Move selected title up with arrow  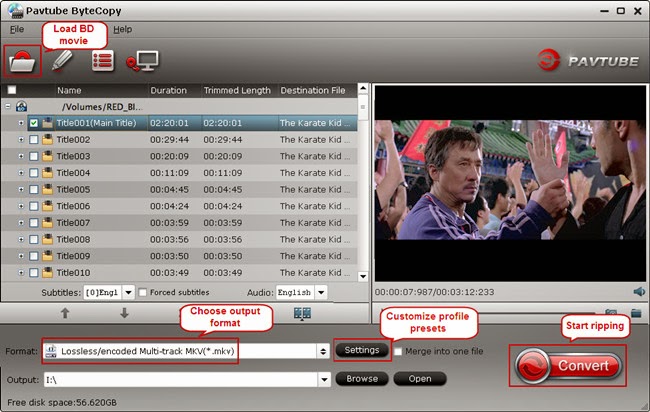click(65, 313)
